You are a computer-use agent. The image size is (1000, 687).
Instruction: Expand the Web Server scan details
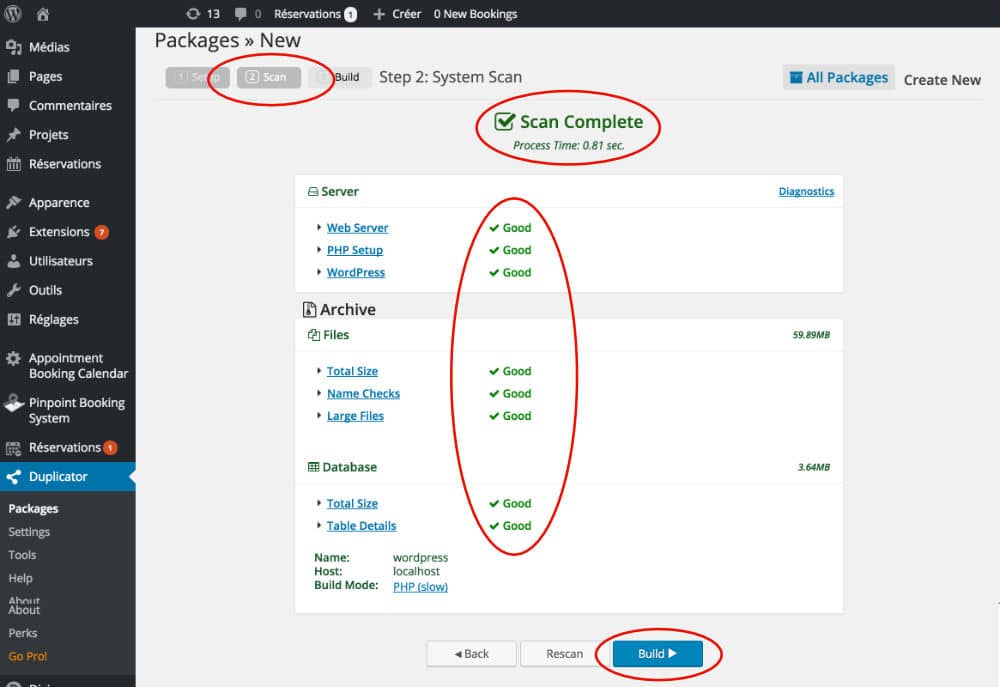[357, 227]
